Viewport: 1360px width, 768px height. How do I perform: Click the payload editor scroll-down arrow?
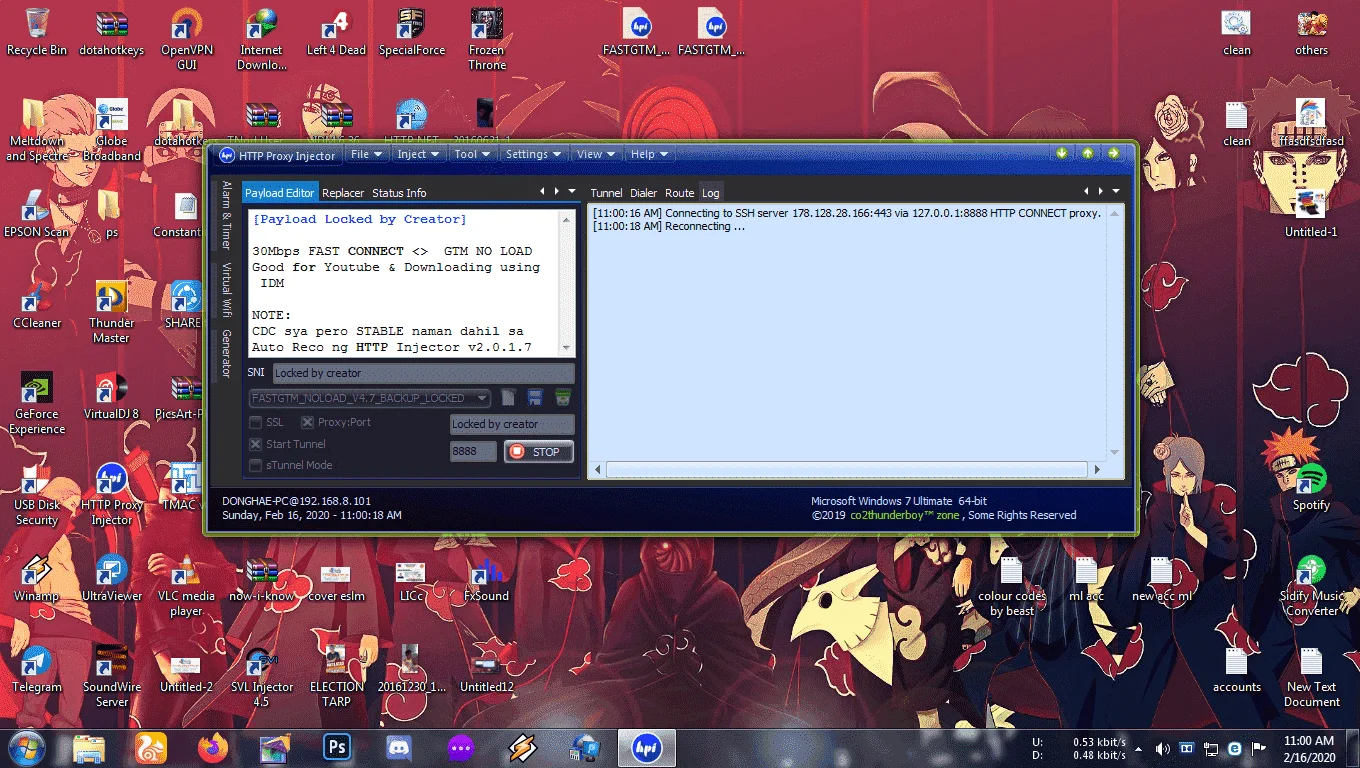point(568,348)
